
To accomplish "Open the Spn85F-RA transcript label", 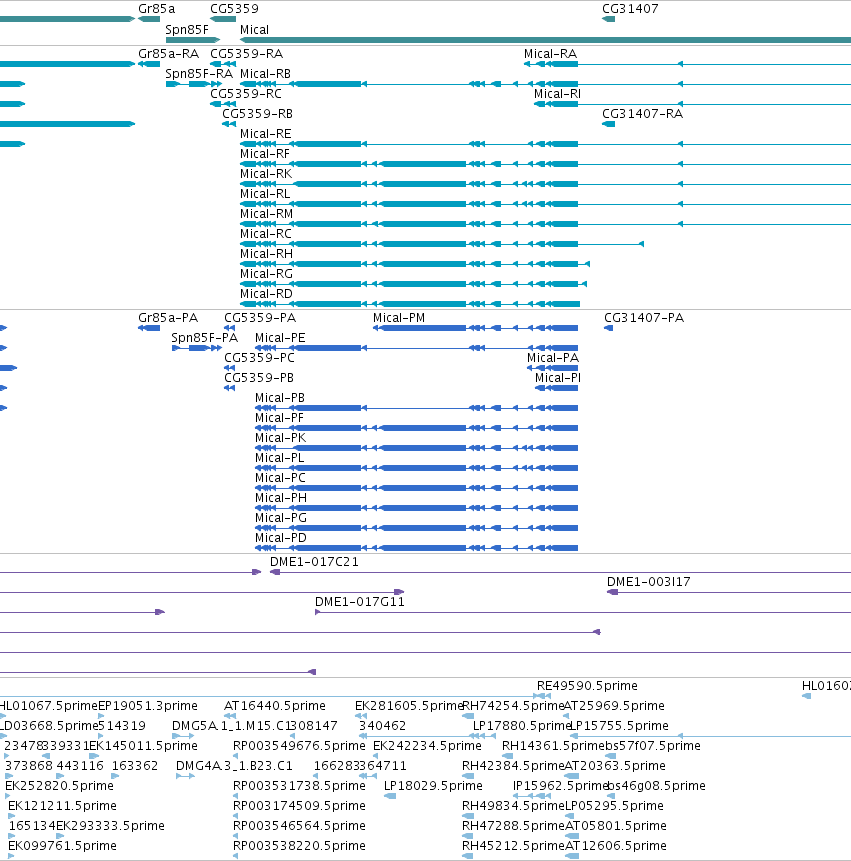I will pos(199,74).
